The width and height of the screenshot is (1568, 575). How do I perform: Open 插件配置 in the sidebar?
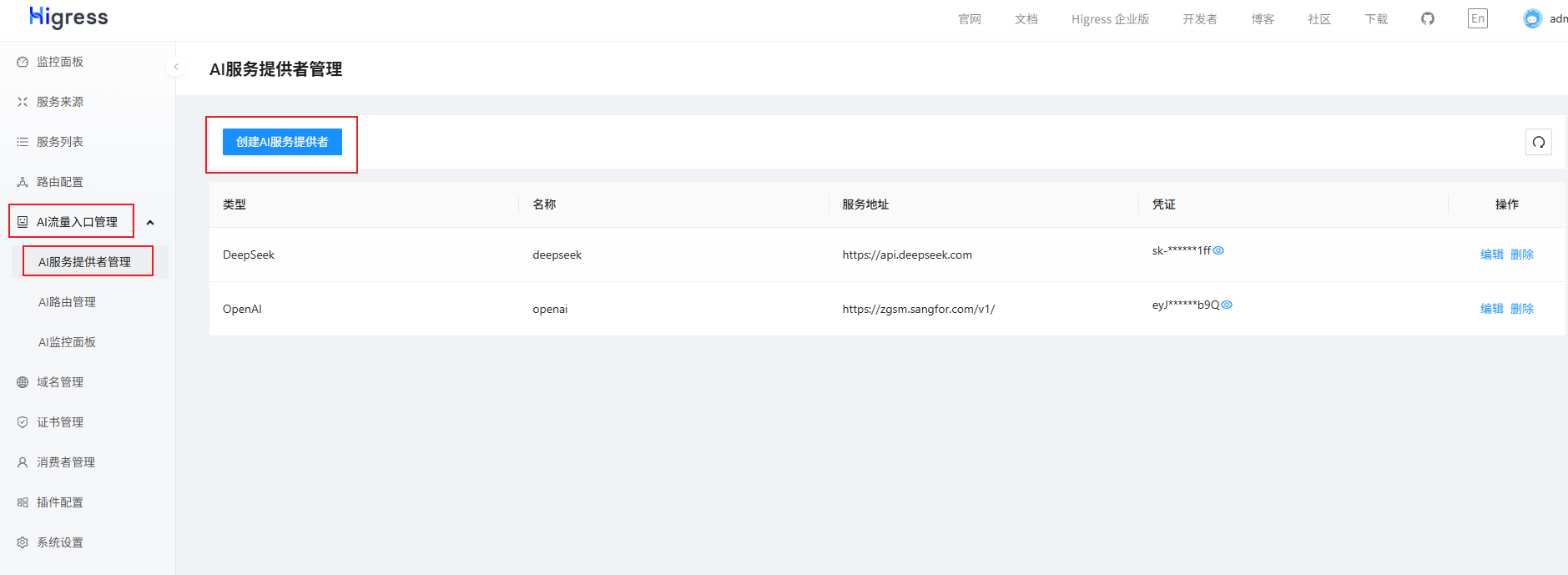coord(60,502)
